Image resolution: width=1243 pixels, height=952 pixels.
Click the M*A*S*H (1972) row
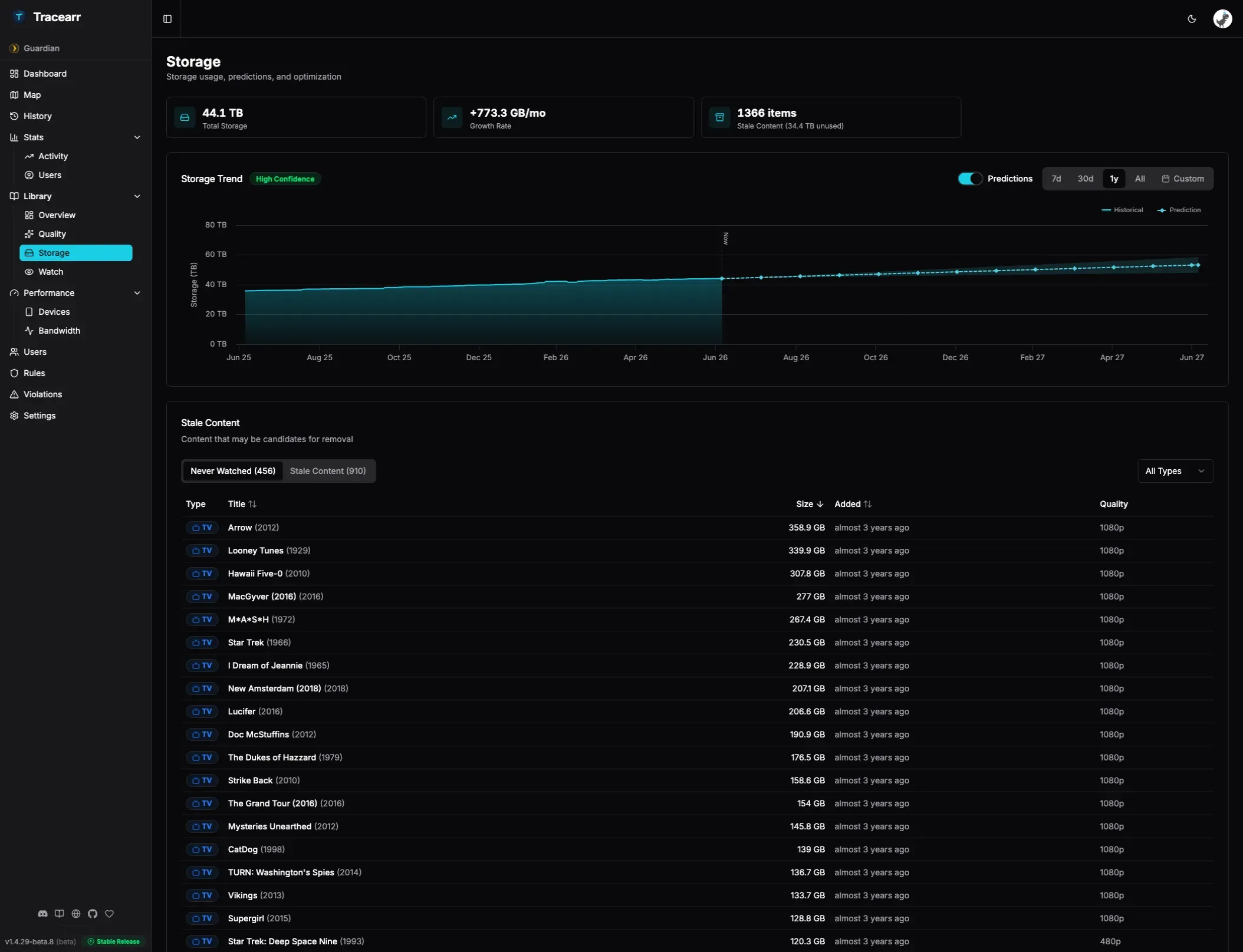click(x=697, y=620)
